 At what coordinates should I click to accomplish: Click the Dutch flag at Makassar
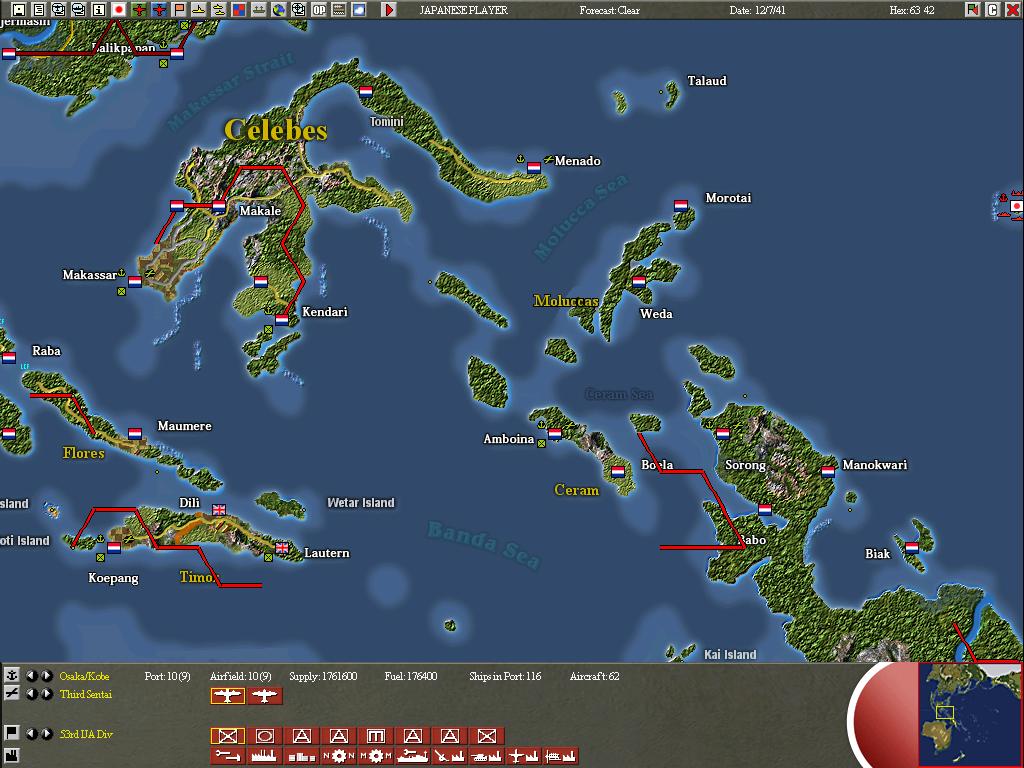[135, 281]
